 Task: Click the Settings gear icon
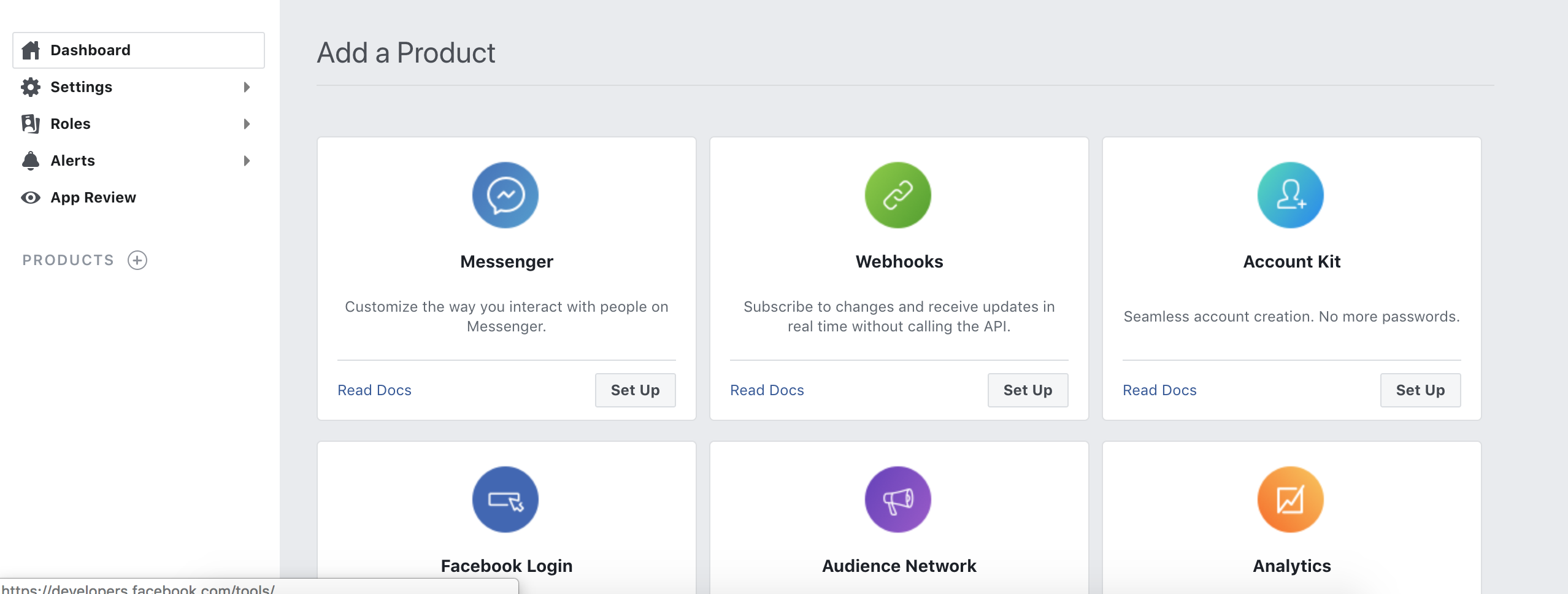(x=31, y=87)
